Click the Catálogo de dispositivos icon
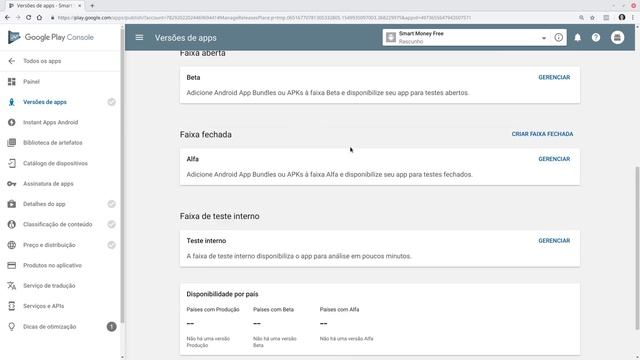The image size is (640, 360). (x=11, y=163)
